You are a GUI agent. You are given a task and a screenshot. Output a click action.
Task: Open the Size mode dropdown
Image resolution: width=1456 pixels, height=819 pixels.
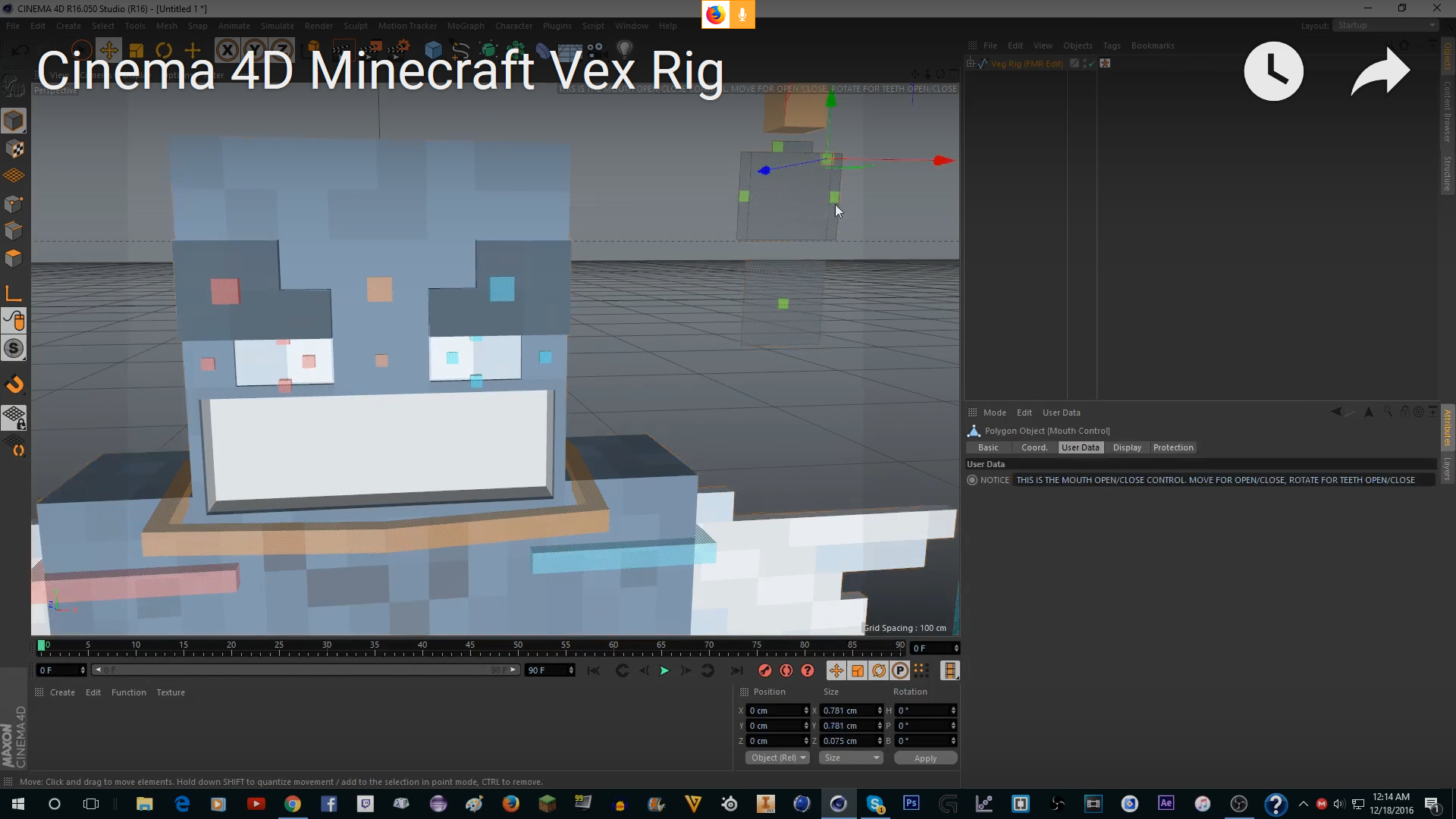(851, 758)
